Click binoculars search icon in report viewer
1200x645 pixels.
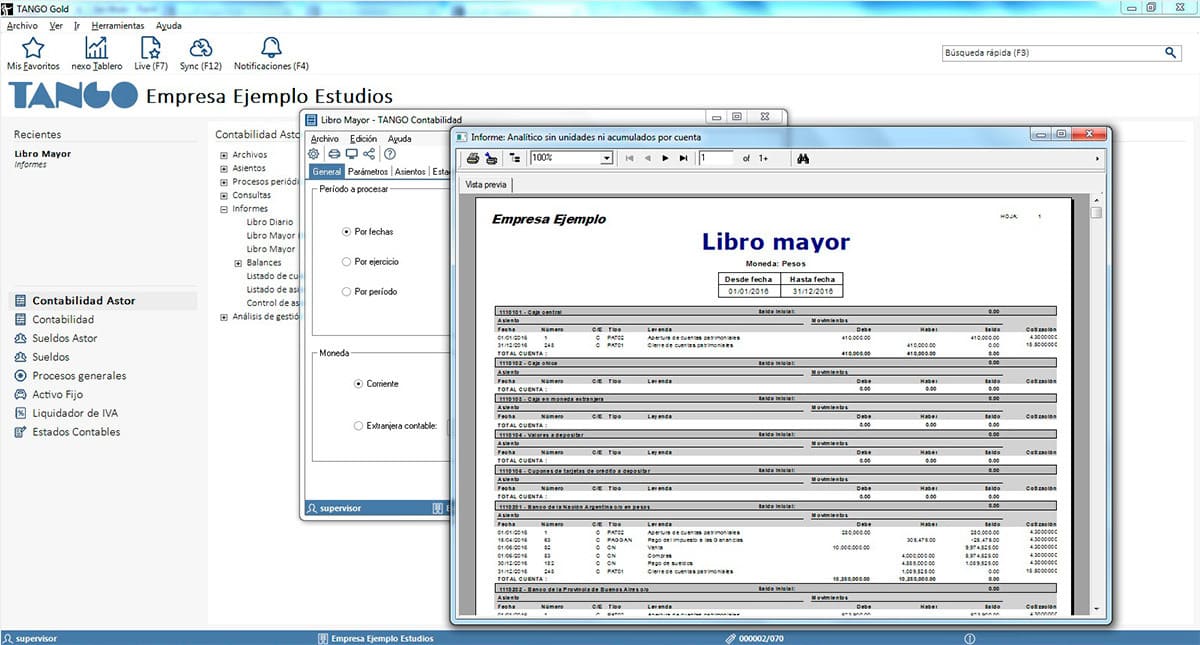pyautogui.click(x=803, y=158)
